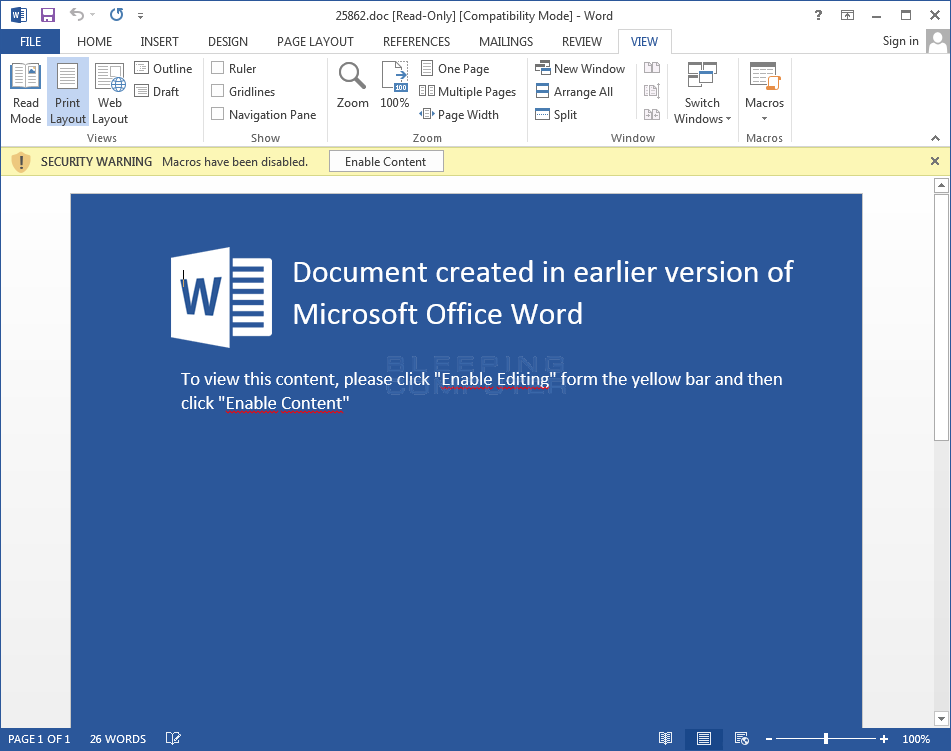Screen dimensions: 951x751
Task: Enable the Ruler checkbox
Action: click(x=218, y=68)
